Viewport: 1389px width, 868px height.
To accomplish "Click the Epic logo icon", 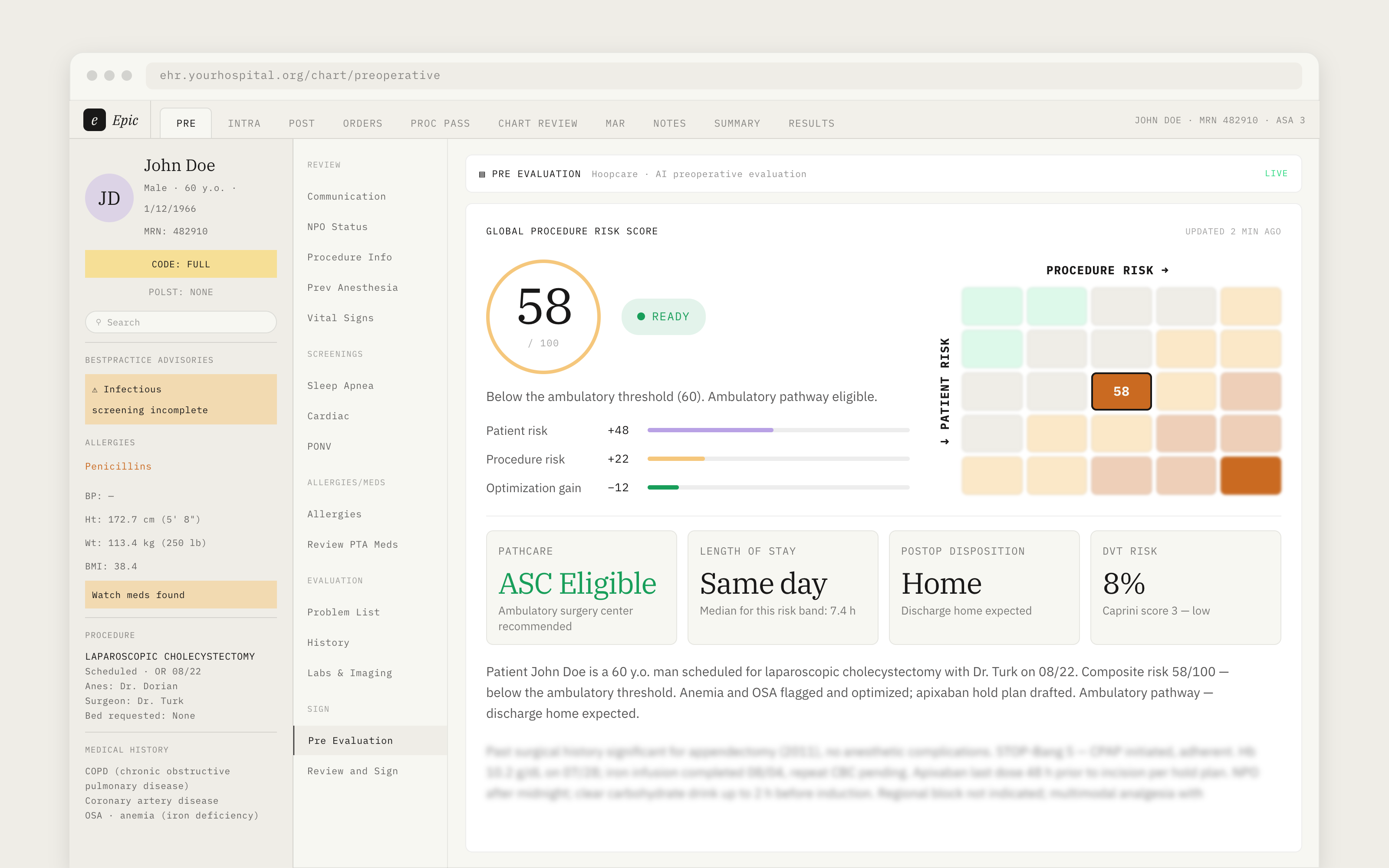I will pyautogui.click(x=94, y=120).
